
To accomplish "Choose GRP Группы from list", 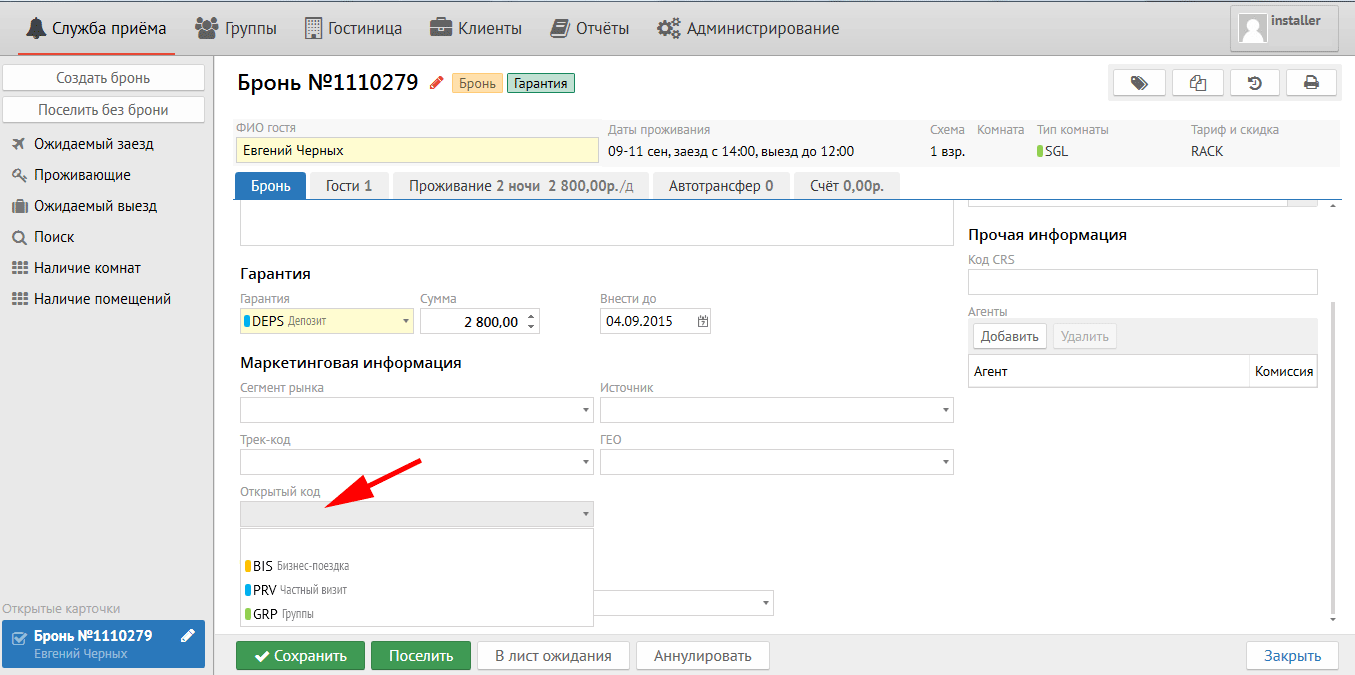I will coord(285,614).
